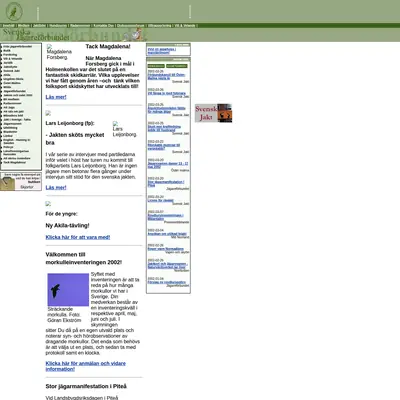
Task: Open 'English - Hunting in Sweden' sidebar link
Action: pos(17,141)
